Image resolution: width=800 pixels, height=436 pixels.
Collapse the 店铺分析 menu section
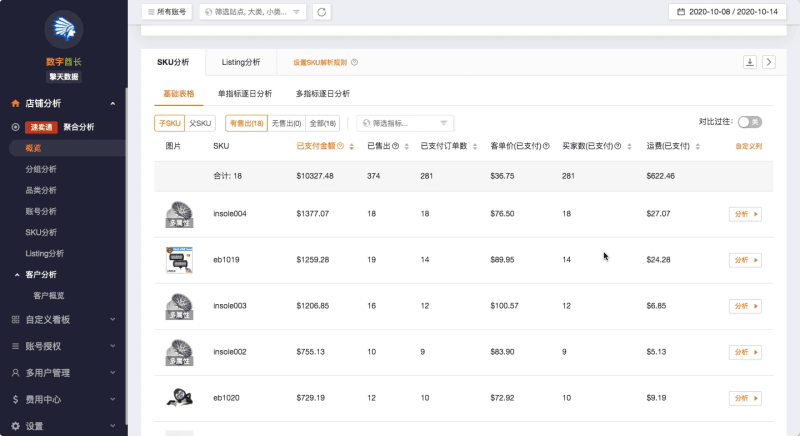112,104
